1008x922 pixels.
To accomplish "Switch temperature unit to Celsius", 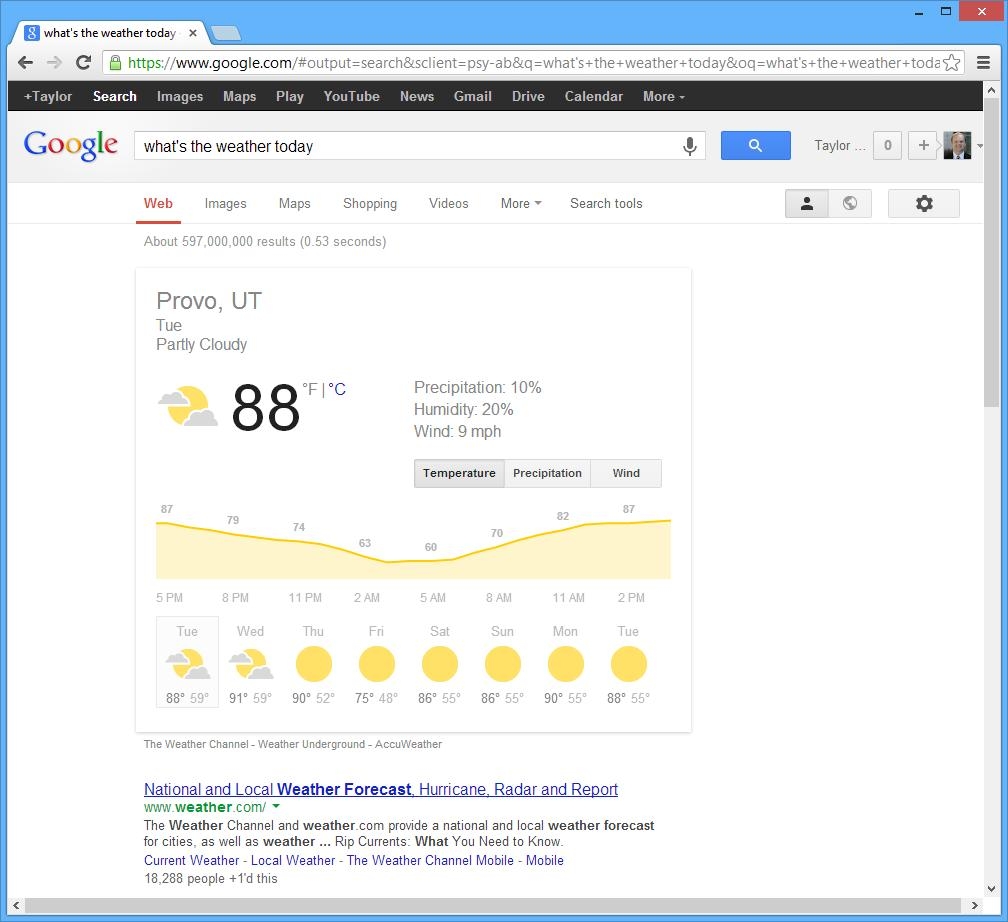I will tap(338, 389).
